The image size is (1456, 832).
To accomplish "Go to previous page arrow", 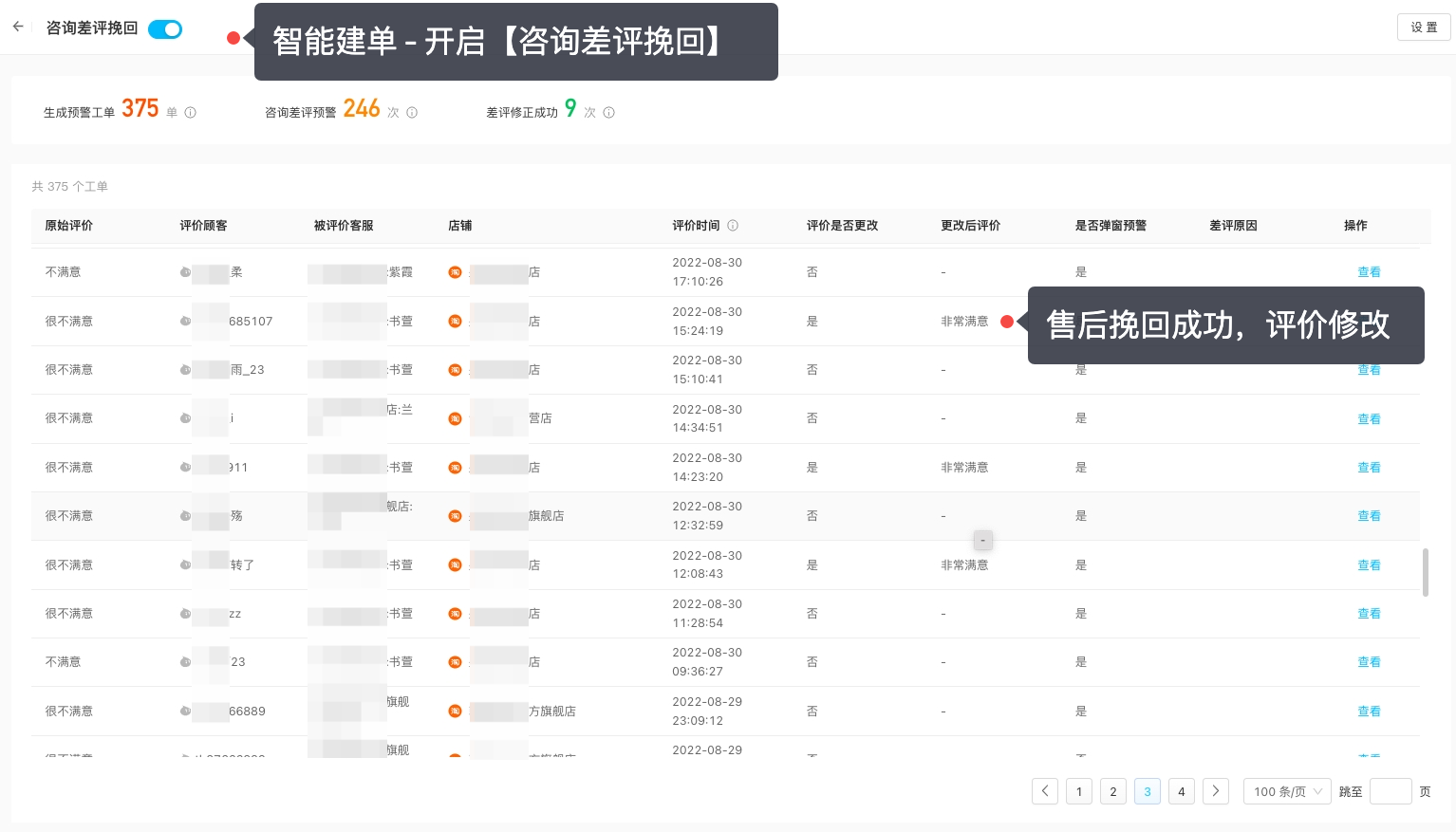I will pyautogui.click(x=1045, y=791).
